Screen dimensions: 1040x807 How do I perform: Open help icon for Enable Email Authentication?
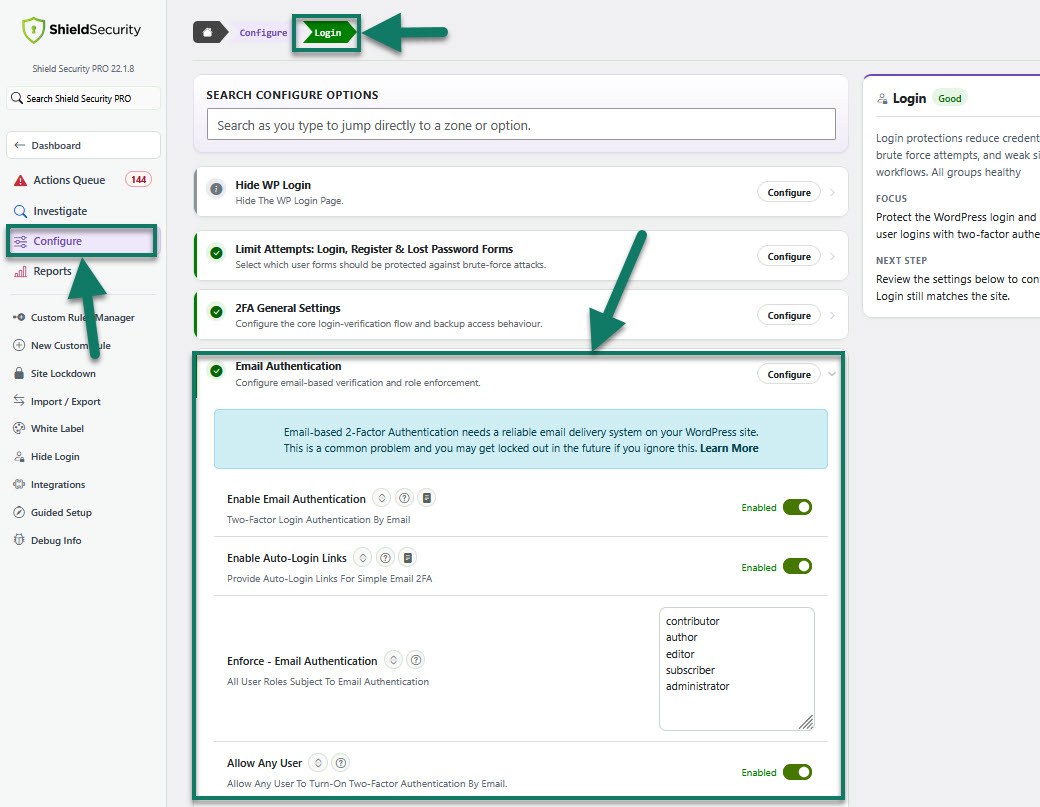click(404, 498)
